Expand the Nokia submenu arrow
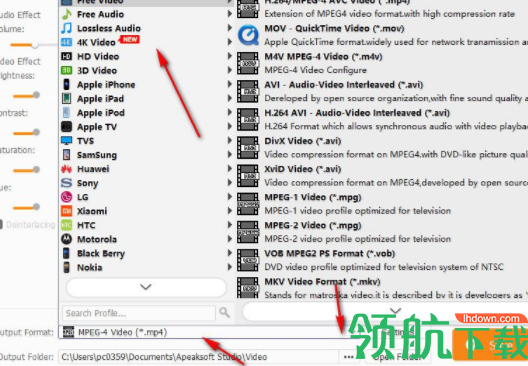528x366 pixels. click(x=230, y=267)
